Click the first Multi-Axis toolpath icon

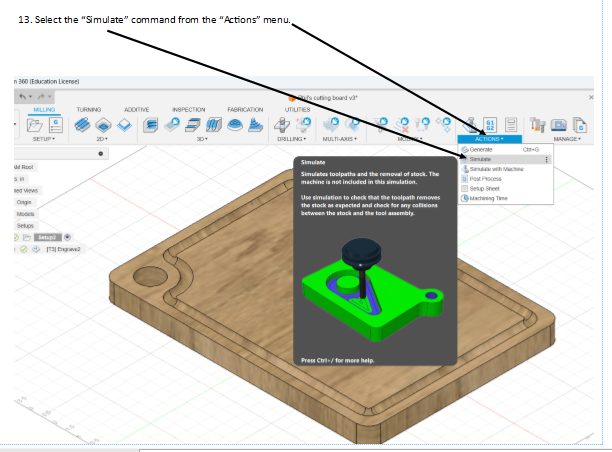(331, 125)
